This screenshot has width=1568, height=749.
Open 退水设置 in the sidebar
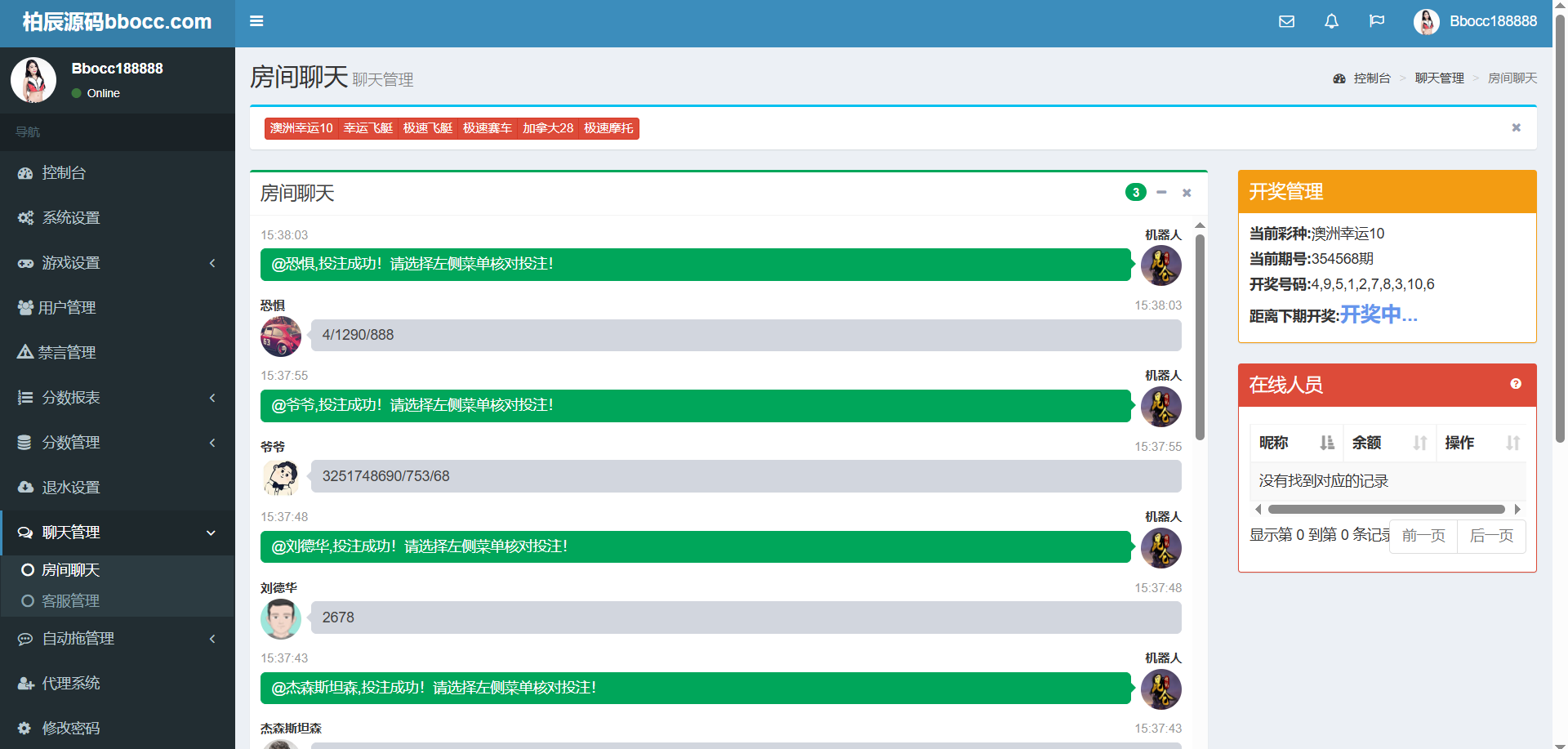click(x=118, y=488)
